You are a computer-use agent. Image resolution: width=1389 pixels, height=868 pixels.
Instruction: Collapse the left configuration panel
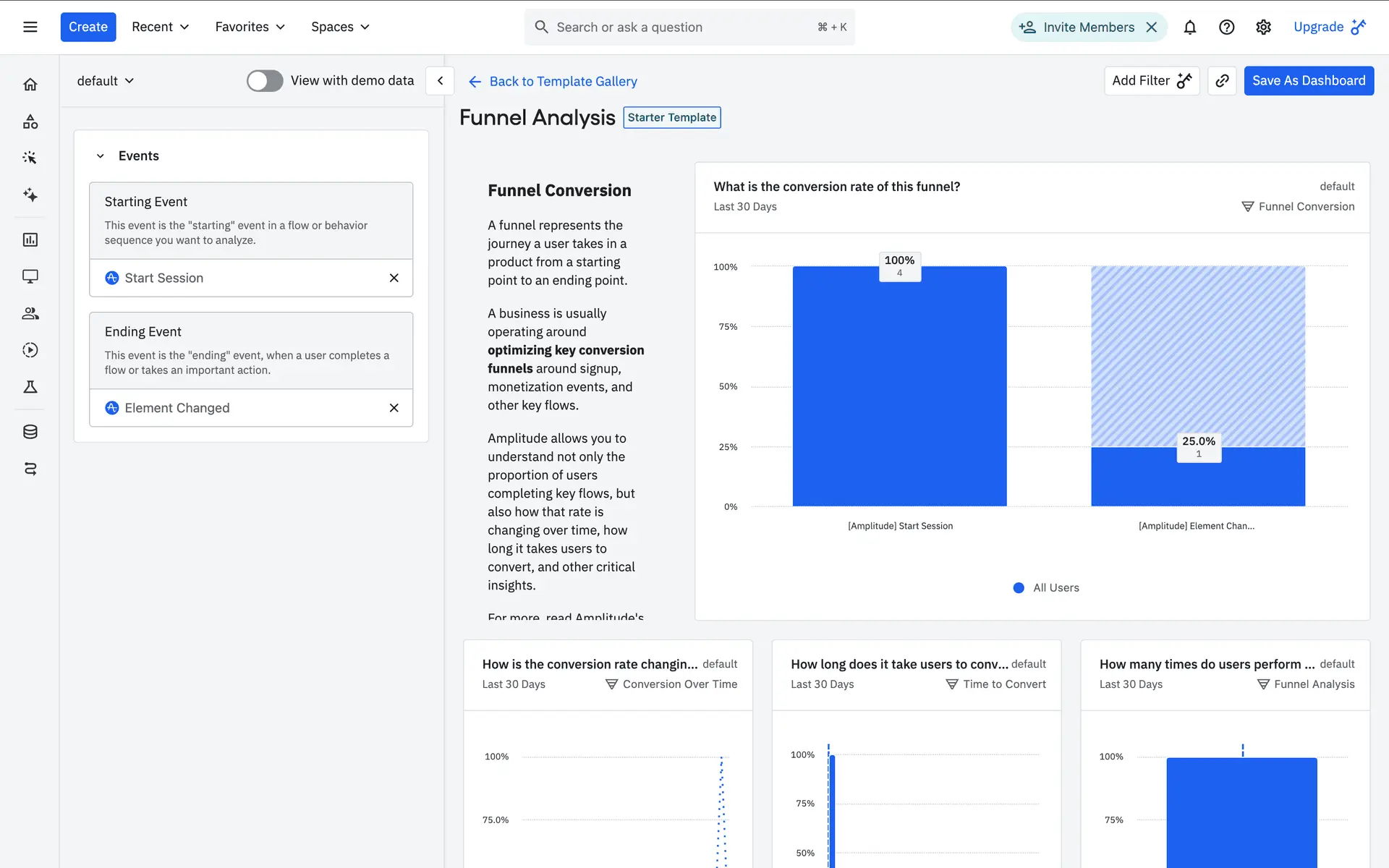point(440,81)
